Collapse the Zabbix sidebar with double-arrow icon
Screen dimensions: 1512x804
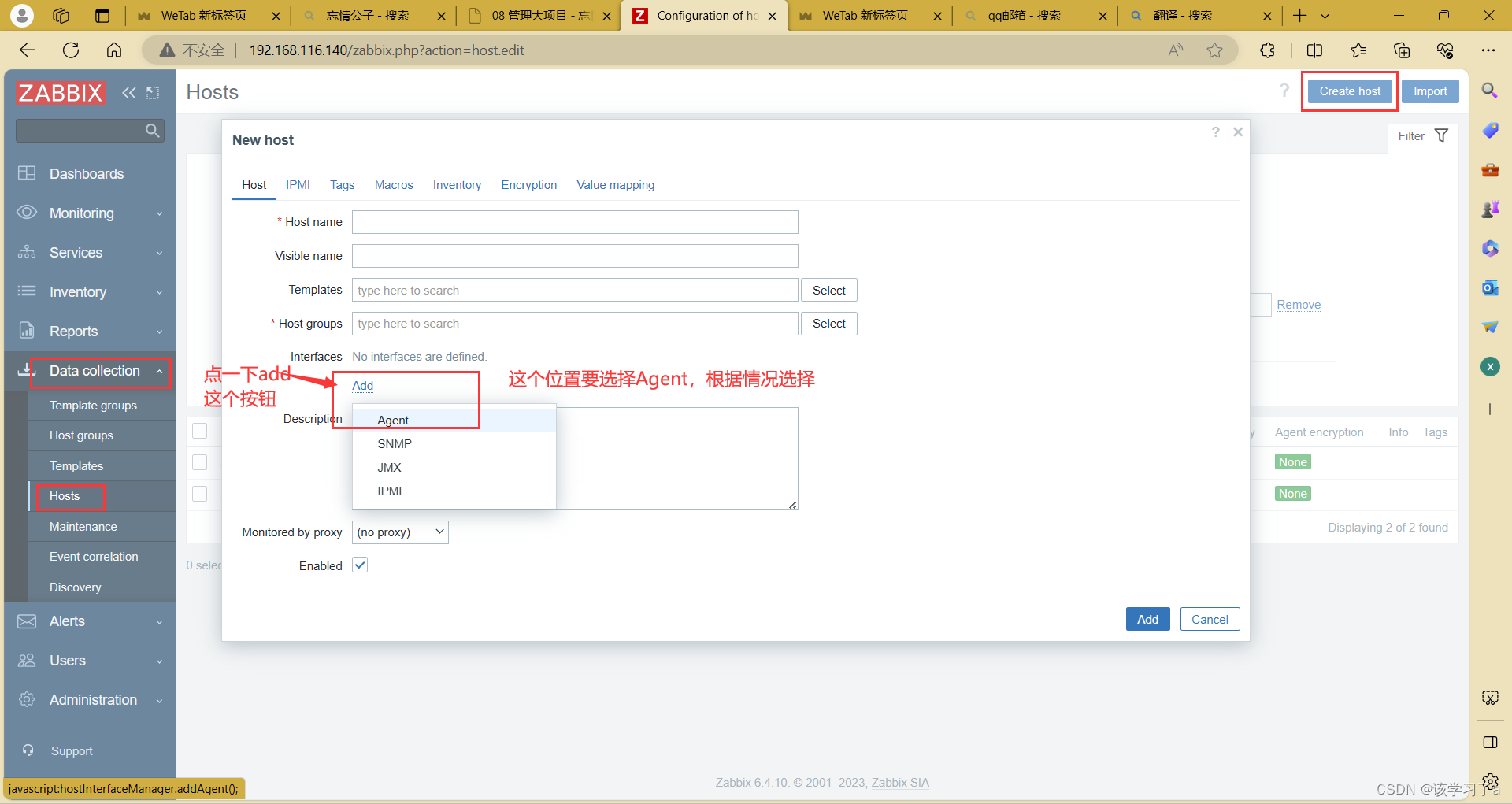click(129, 93)
